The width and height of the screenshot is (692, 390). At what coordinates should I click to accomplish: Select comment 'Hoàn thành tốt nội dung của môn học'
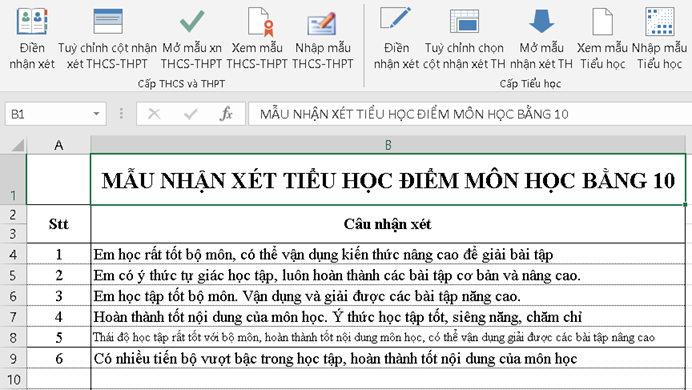point(388,316)
